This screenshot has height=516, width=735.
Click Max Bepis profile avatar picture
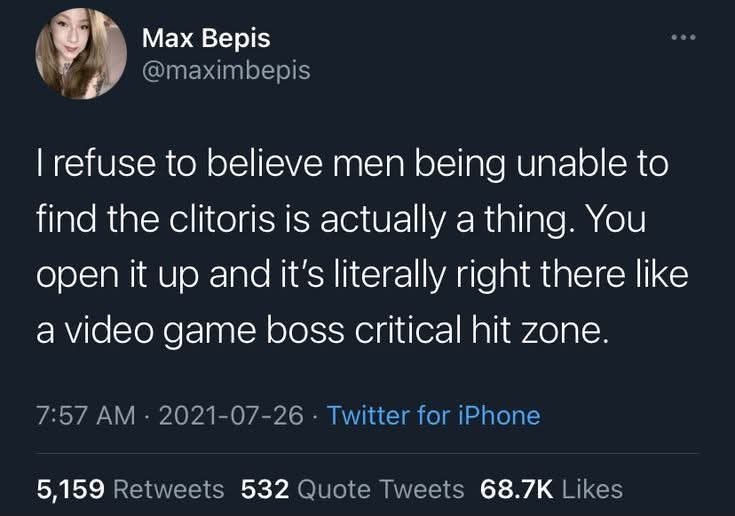point(81,54)
